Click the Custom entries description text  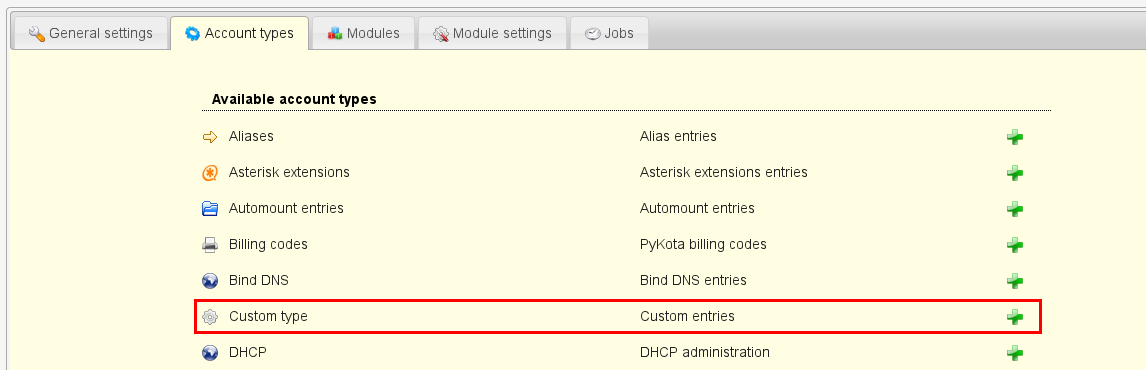click(x=687, y=316)
